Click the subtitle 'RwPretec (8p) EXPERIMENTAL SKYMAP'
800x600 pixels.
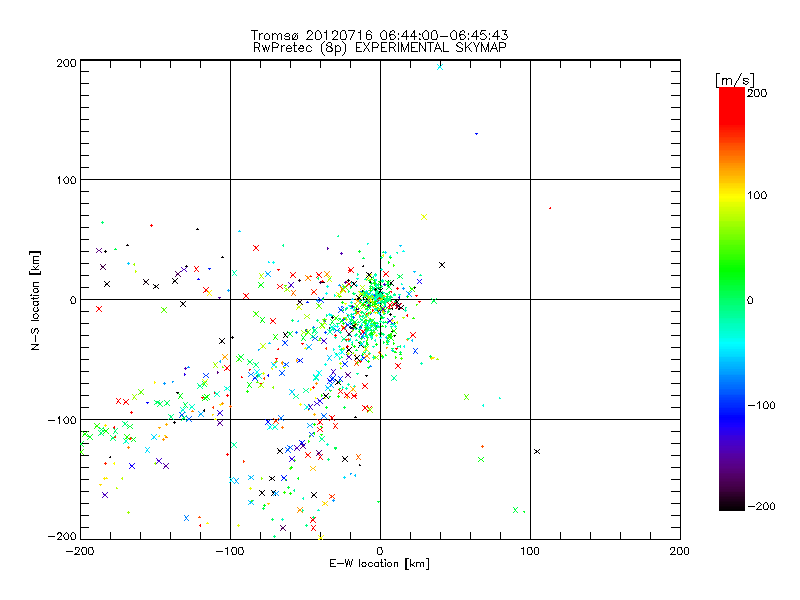379,47
